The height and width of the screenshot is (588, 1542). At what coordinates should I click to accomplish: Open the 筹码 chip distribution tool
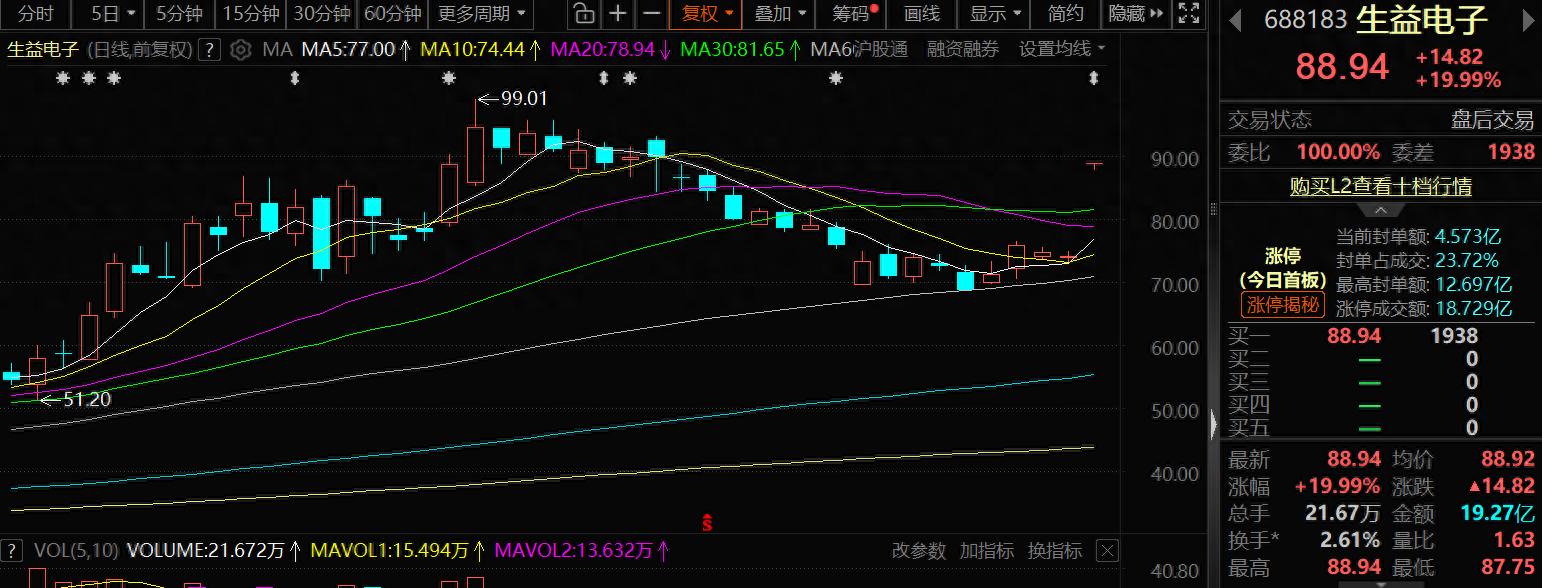(x=851, y=15)
